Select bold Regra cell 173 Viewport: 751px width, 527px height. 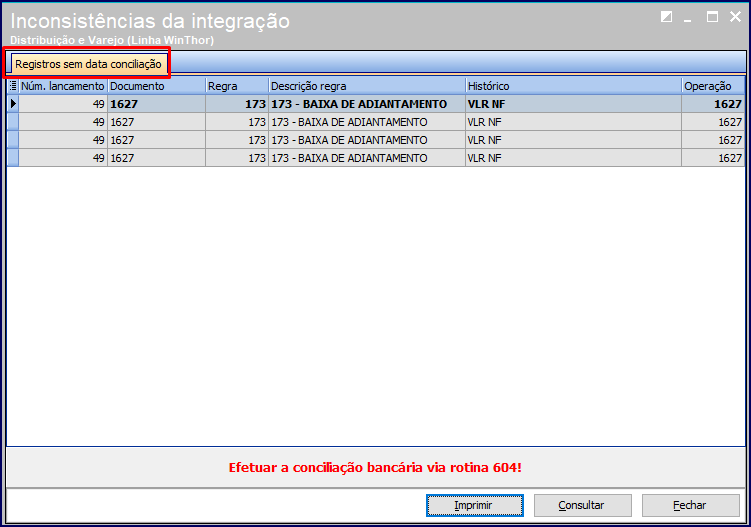click(x=237, y=104)
